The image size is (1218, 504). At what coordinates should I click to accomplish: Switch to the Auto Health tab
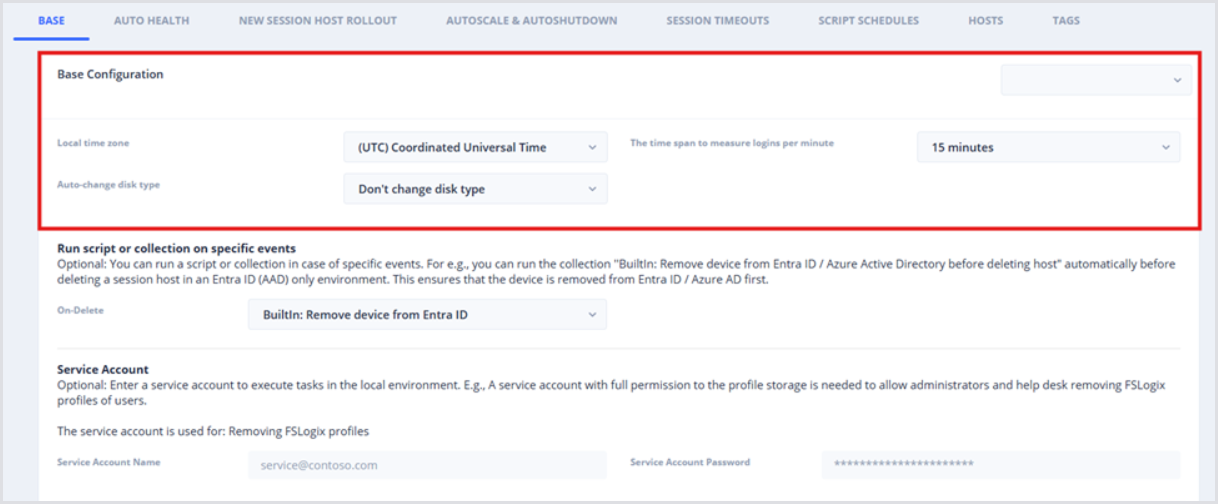[151, 20]
